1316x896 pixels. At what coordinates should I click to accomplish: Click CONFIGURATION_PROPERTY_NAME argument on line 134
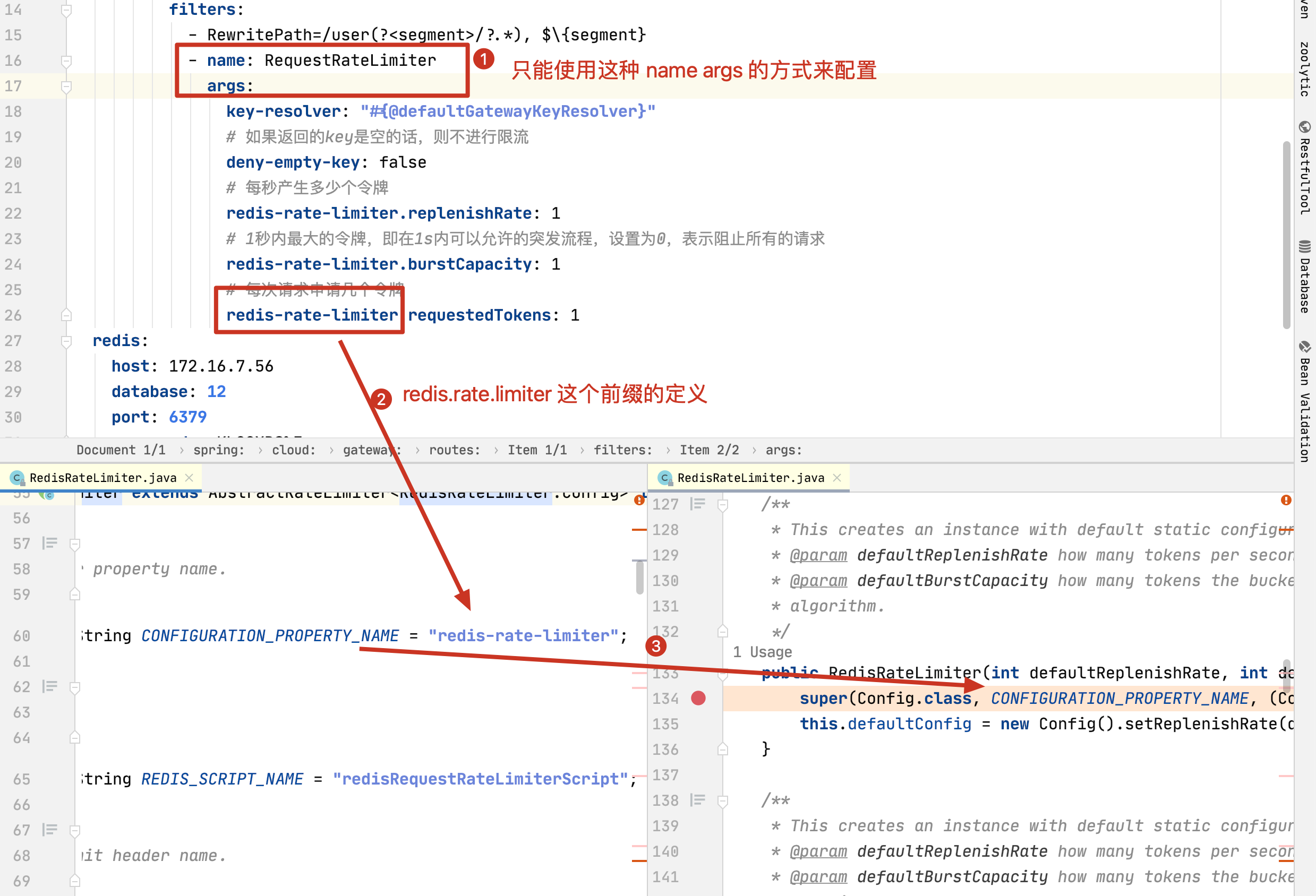(1120, 699)
